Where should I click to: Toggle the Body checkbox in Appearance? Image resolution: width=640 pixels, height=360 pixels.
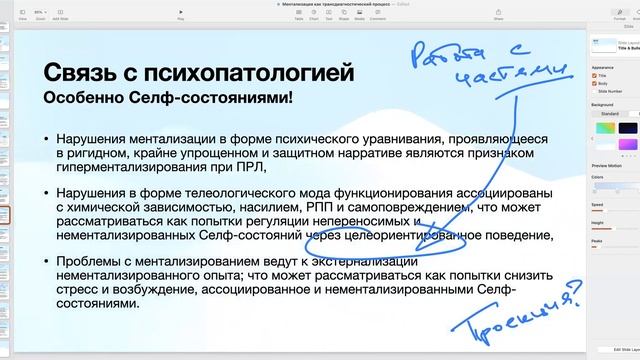(594, 83)
